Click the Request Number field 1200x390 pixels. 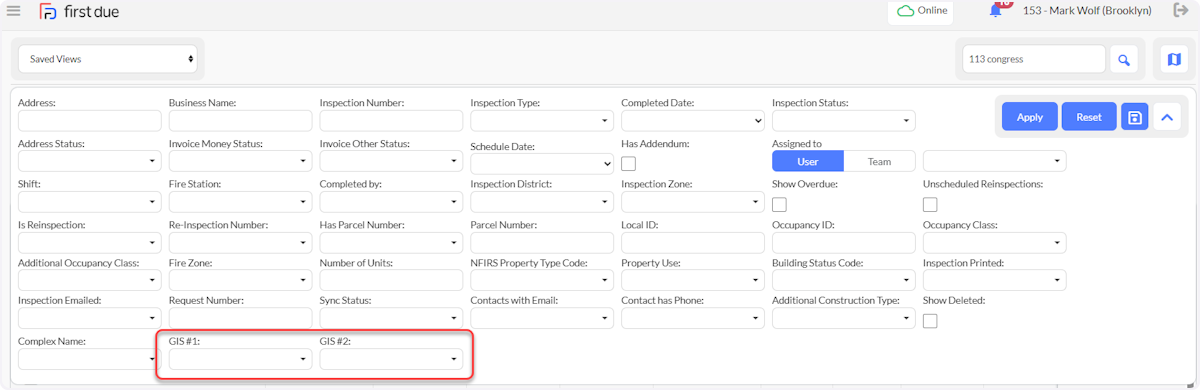pos(240,318)
